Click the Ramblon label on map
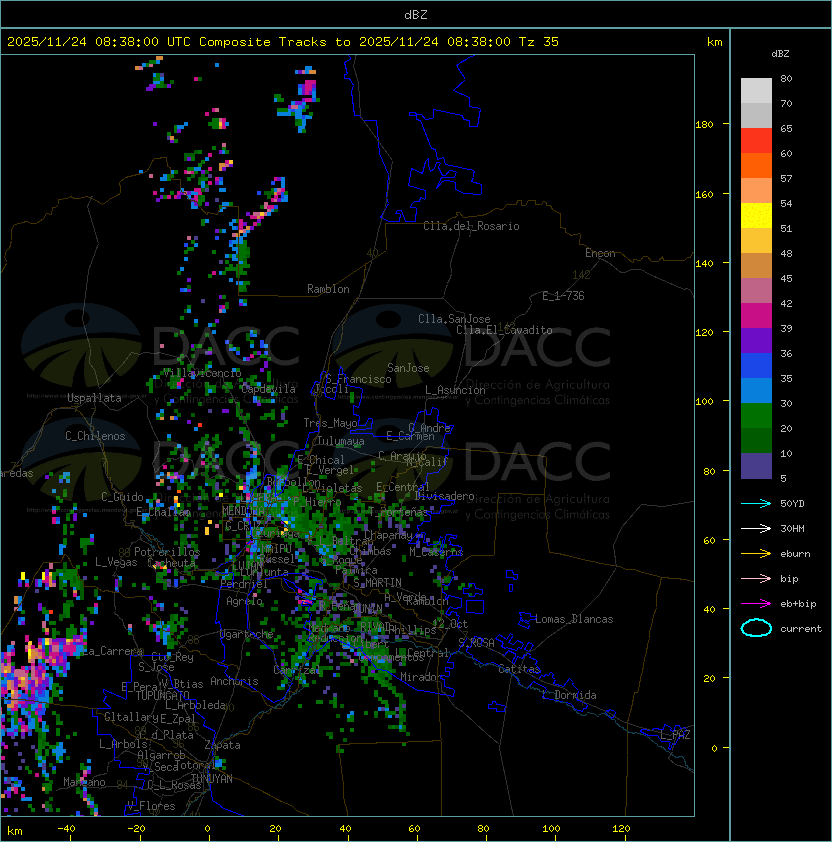 coord(328,289)
